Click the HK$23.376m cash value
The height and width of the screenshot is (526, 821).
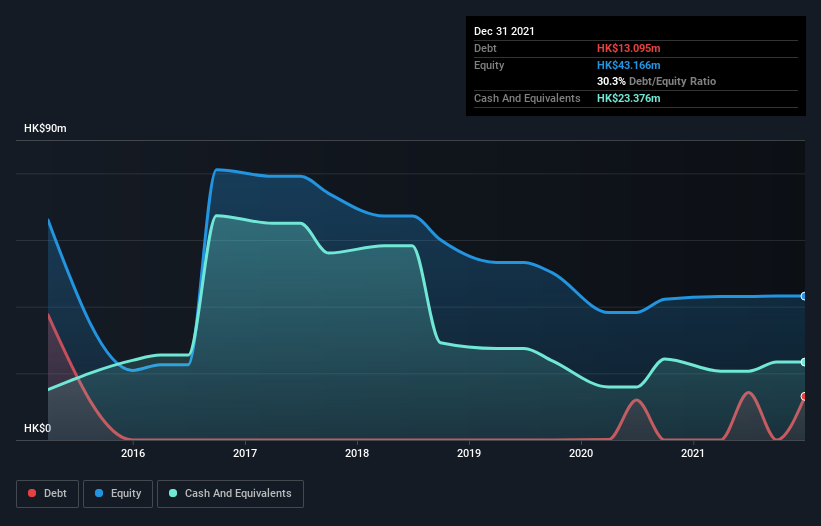[628, 98]
